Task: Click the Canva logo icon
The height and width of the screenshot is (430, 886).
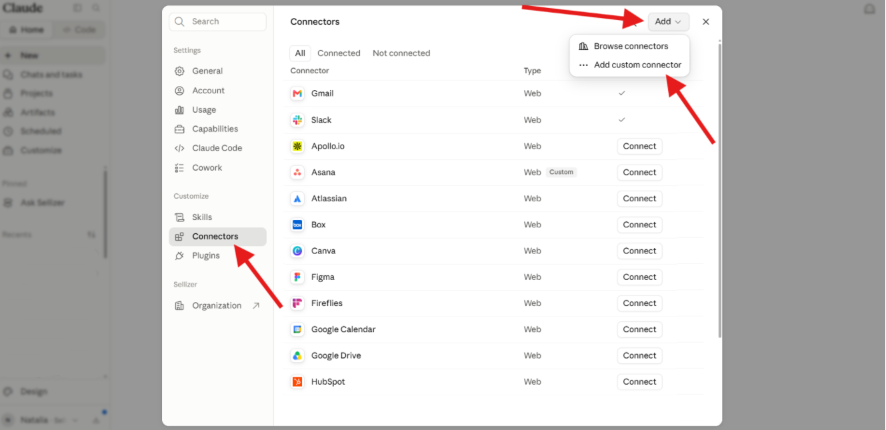Action: point(297,251)
